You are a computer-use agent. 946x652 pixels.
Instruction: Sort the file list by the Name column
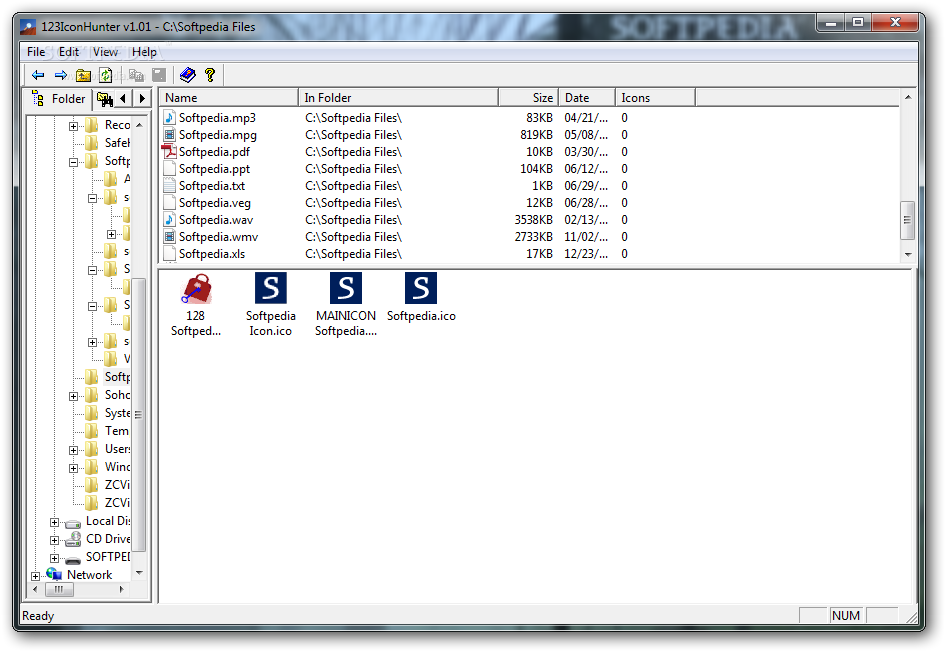pyautogui.click(x=229, y=98)
